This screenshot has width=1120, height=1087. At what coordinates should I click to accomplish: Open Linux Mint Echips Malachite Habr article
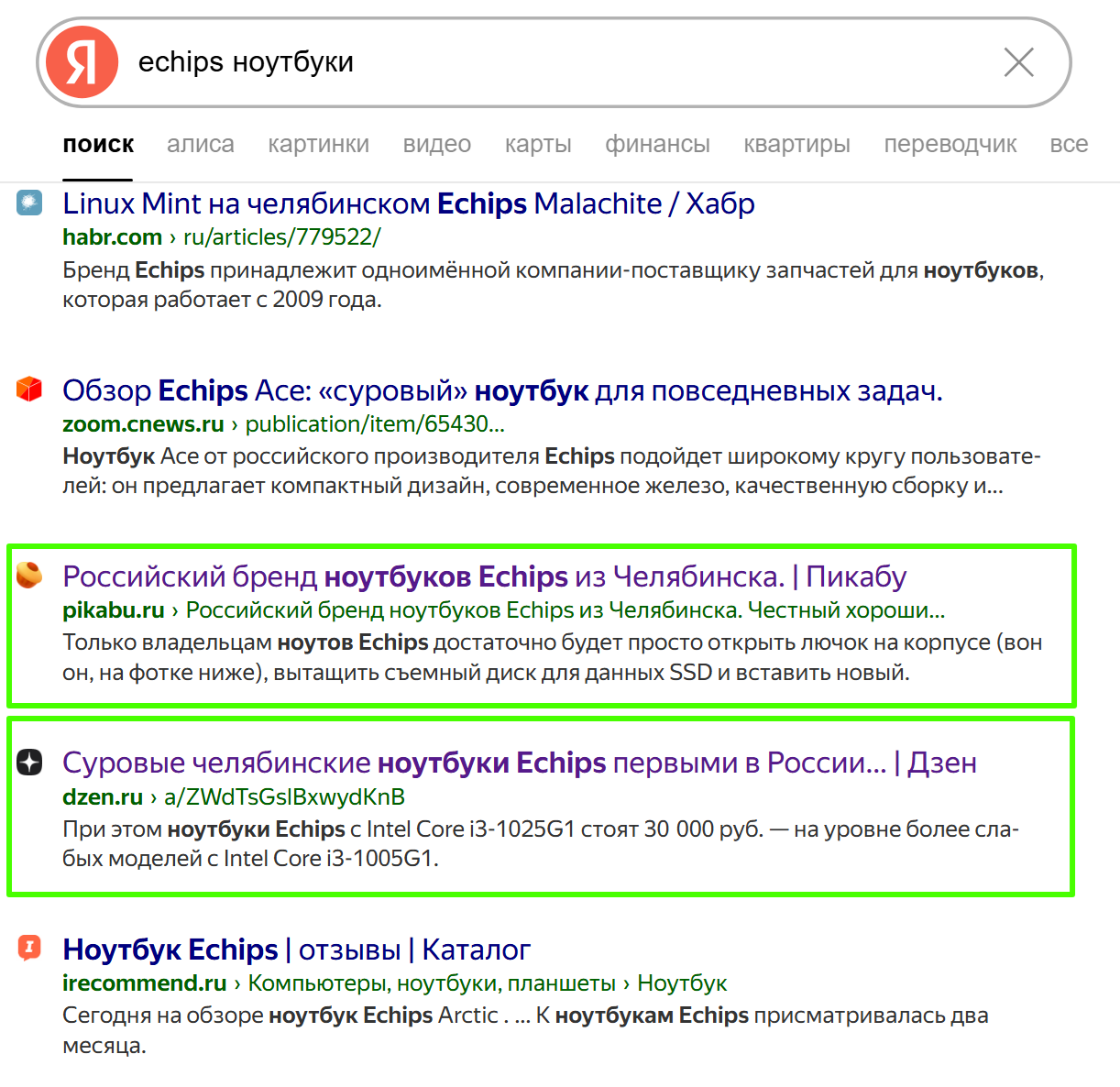tap(408, 203)
